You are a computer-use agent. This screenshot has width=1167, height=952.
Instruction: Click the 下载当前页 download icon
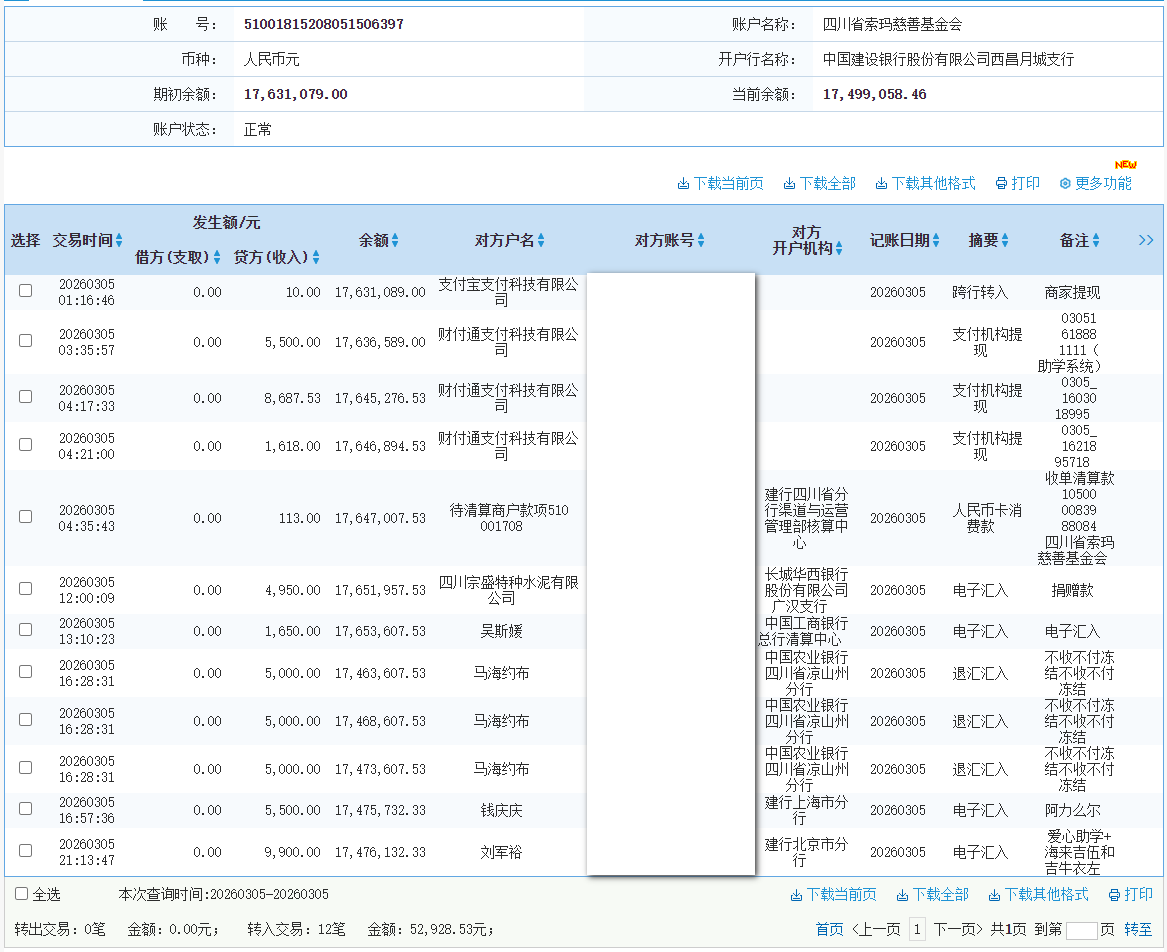click(686, 183)
